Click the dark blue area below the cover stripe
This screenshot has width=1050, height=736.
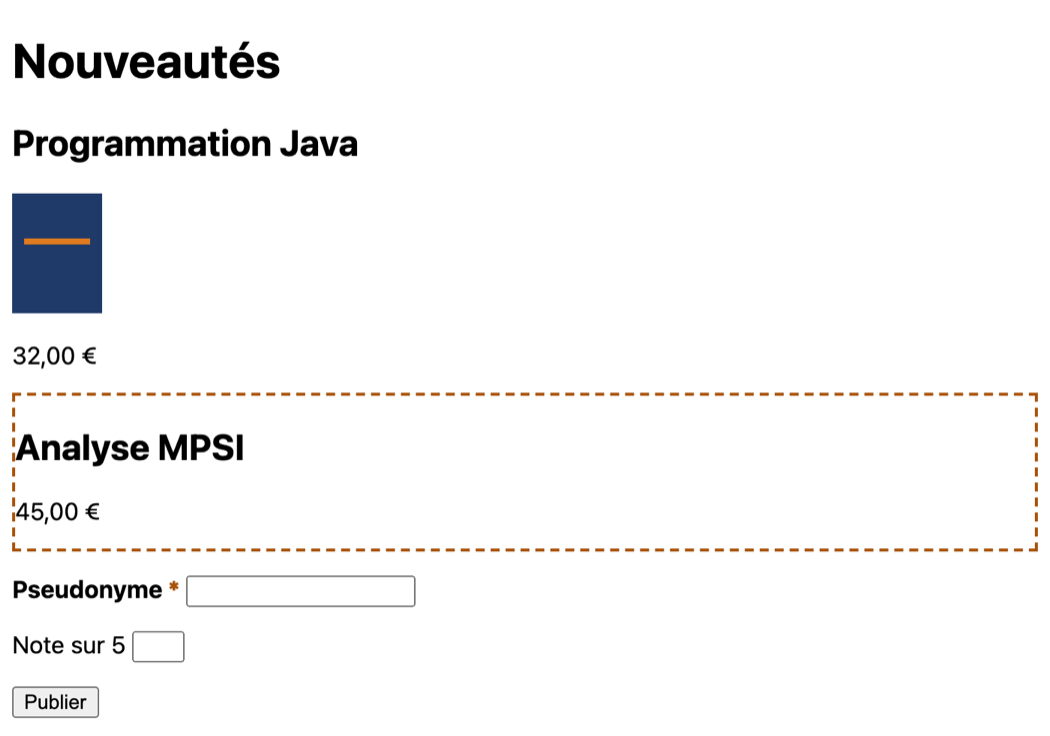pos(57,279)
